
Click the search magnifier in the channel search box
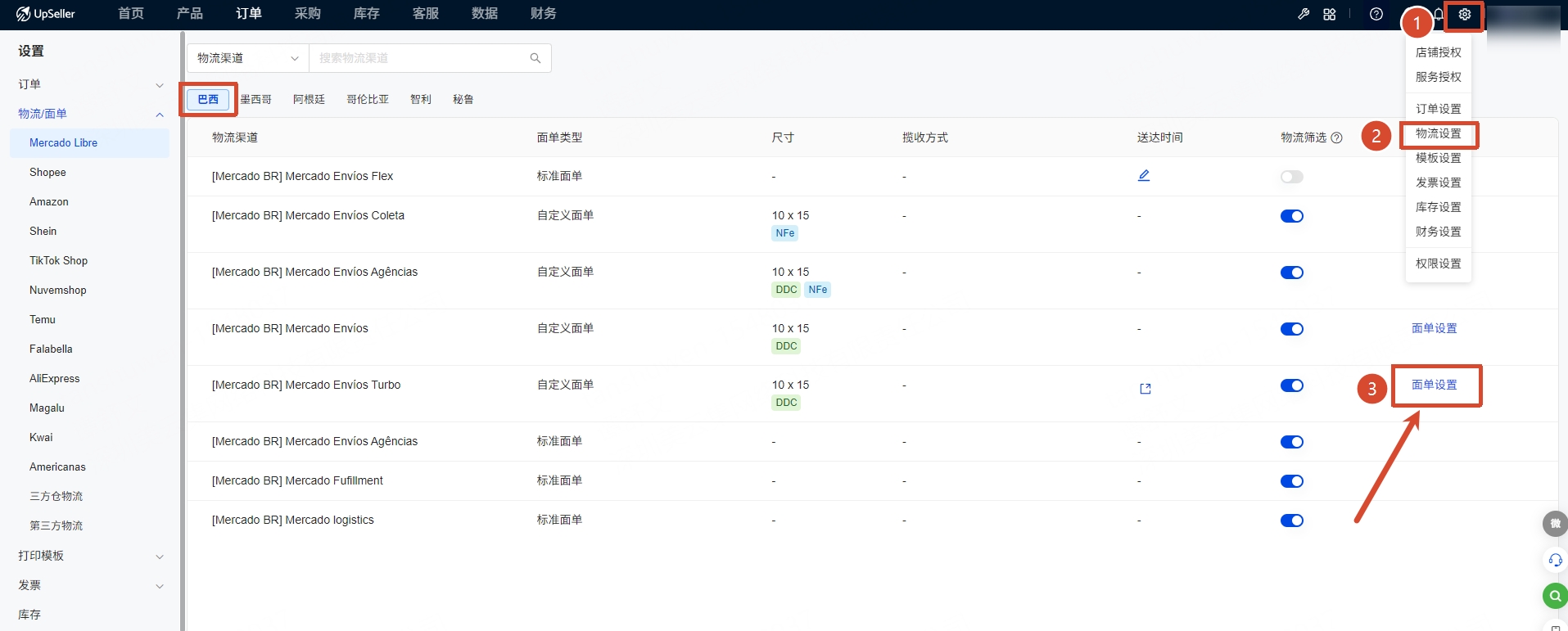(x=535, y=58)
